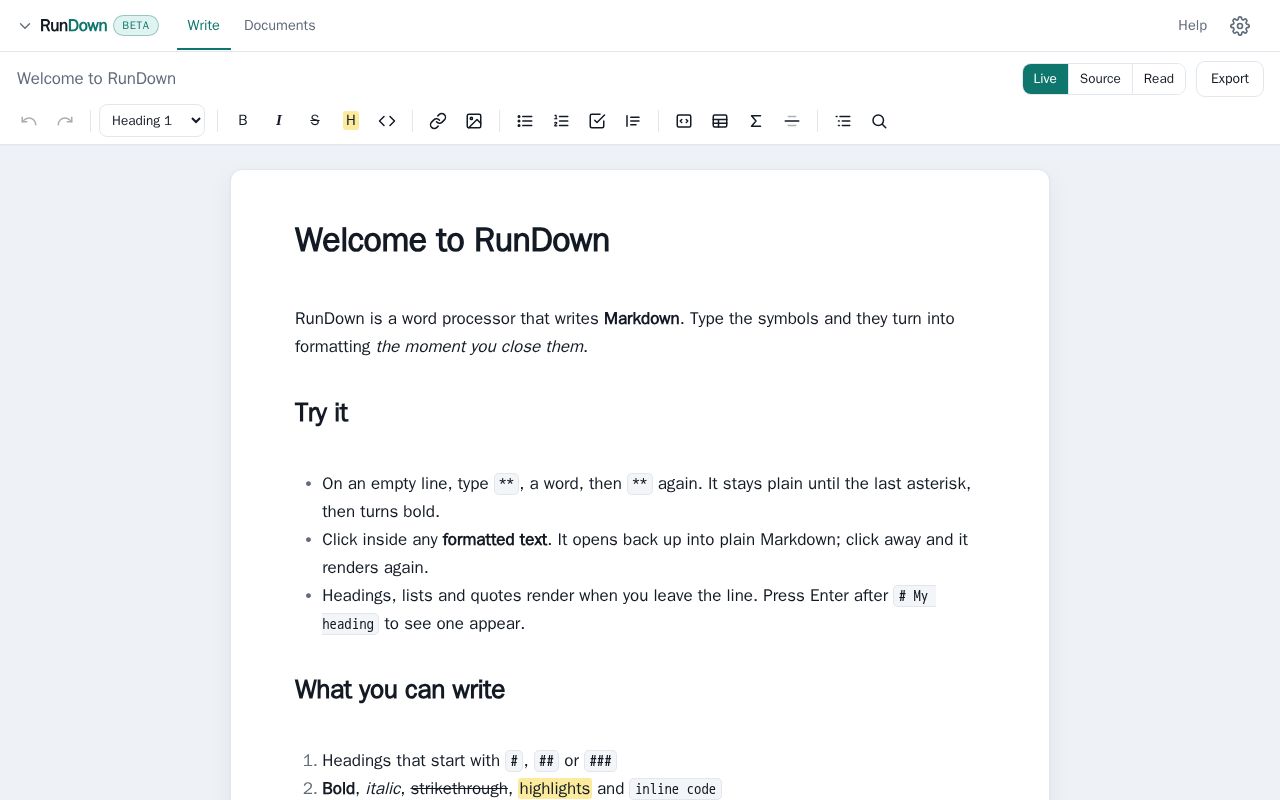Open search with magnifier icon

[879, 121]
